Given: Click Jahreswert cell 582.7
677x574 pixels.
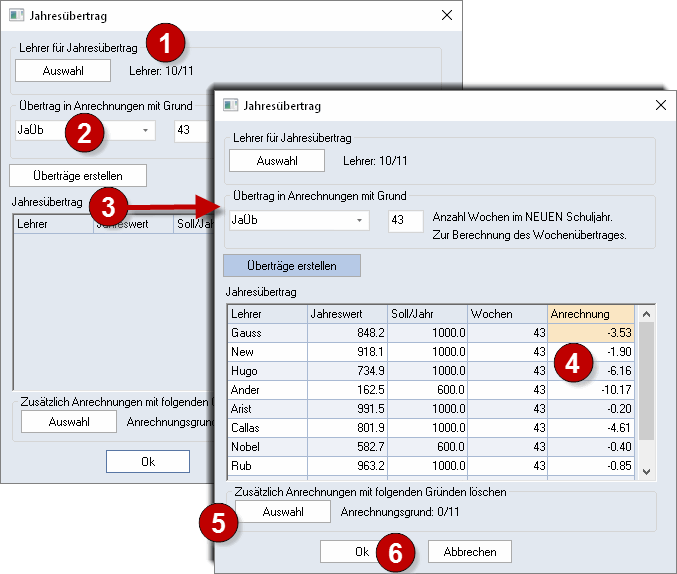Looking at the screenshot, I should (347, 447).
